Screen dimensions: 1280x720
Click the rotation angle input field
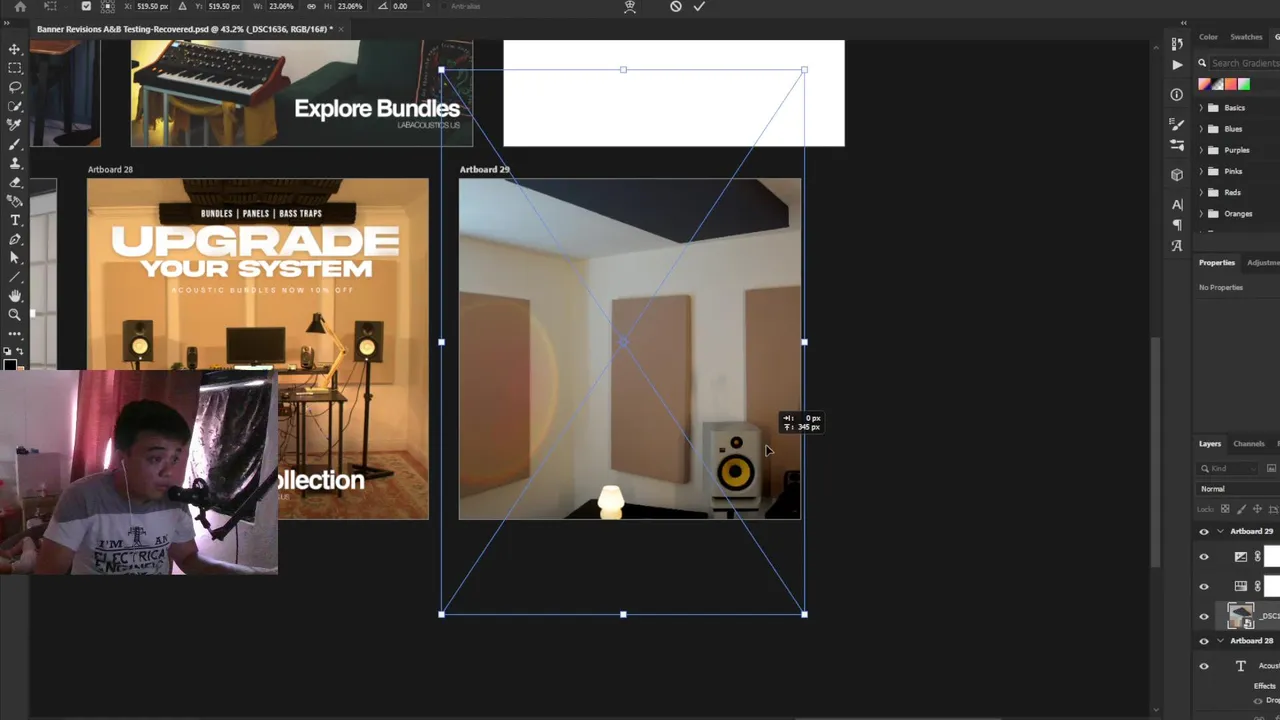(406, 6)
